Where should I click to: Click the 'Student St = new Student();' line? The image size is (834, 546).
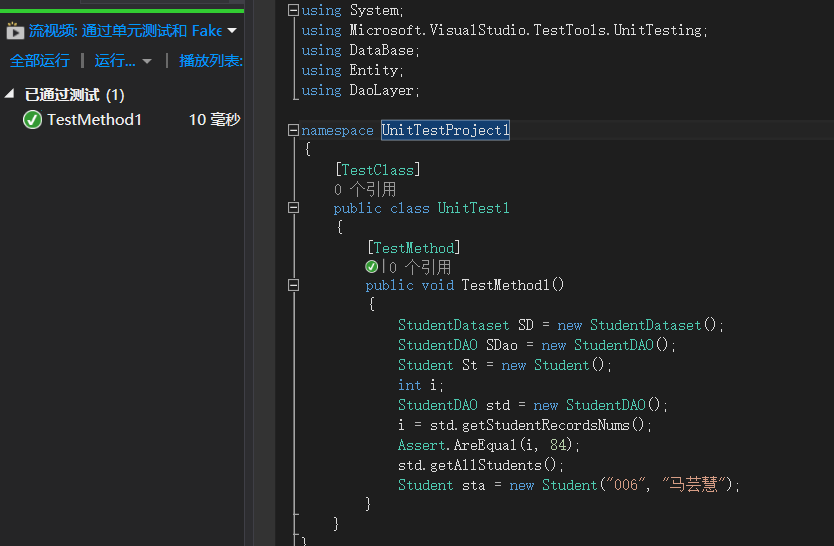point(505,365)
